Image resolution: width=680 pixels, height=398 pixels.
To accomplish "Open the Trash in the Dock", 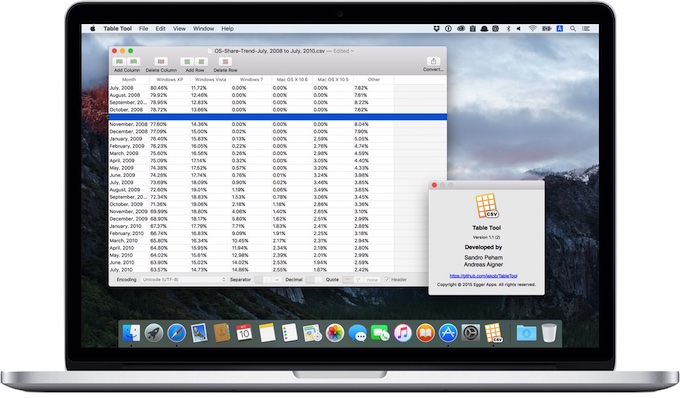I will pos(549,333).
